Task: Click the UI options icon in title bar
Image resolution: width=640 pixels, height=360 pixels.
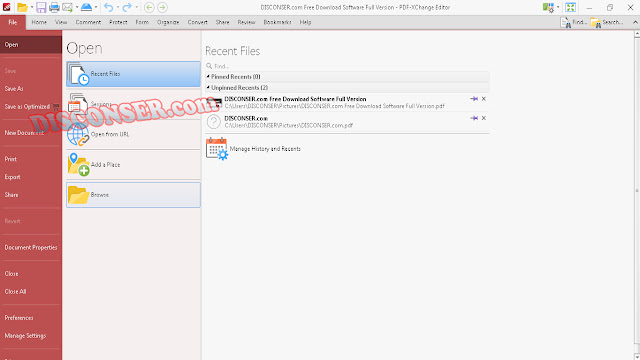Action: pos(548,7)
